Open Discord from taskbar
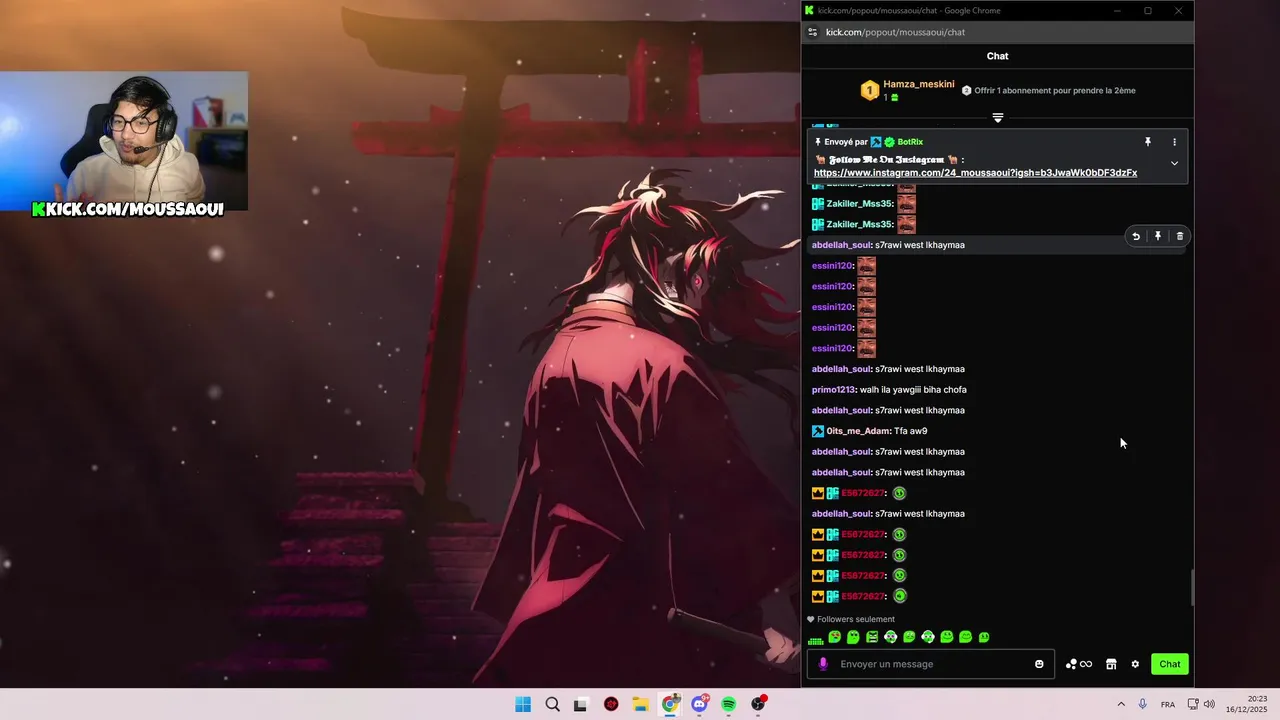1280x720 pixels. tap(700, 704)
